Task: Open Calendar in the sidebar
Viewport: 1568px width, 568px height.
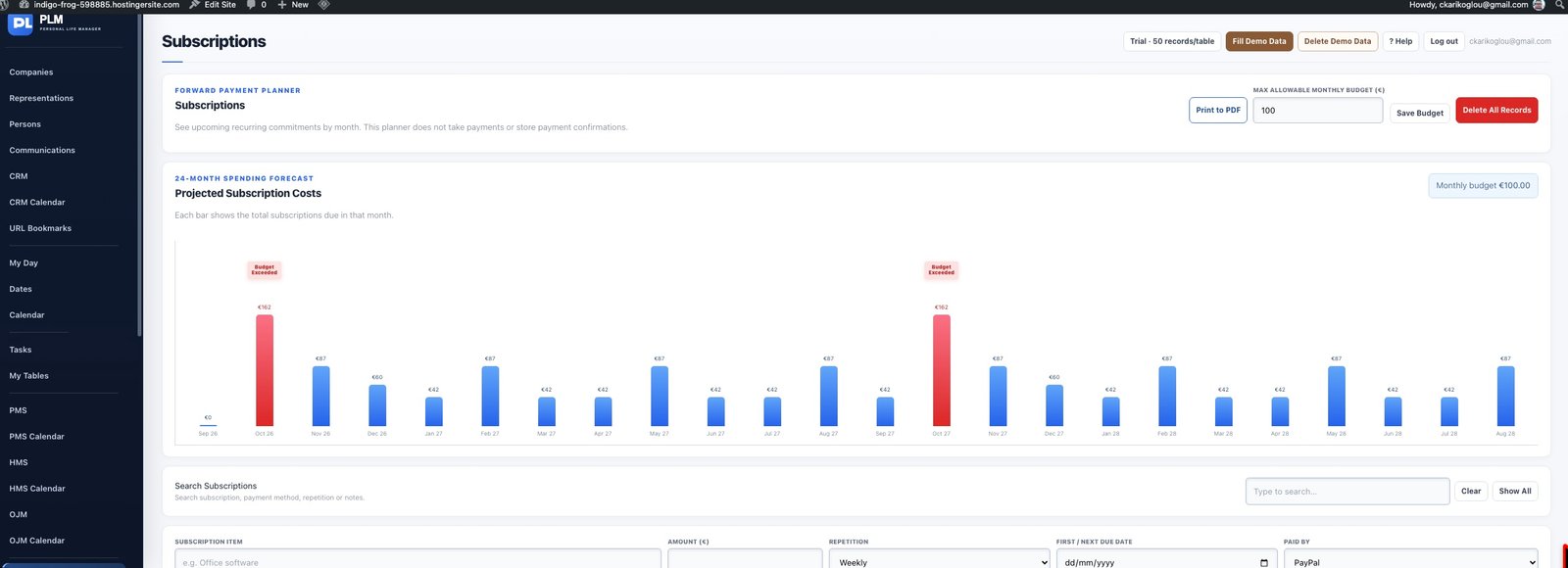Action: tap(27, 314)
